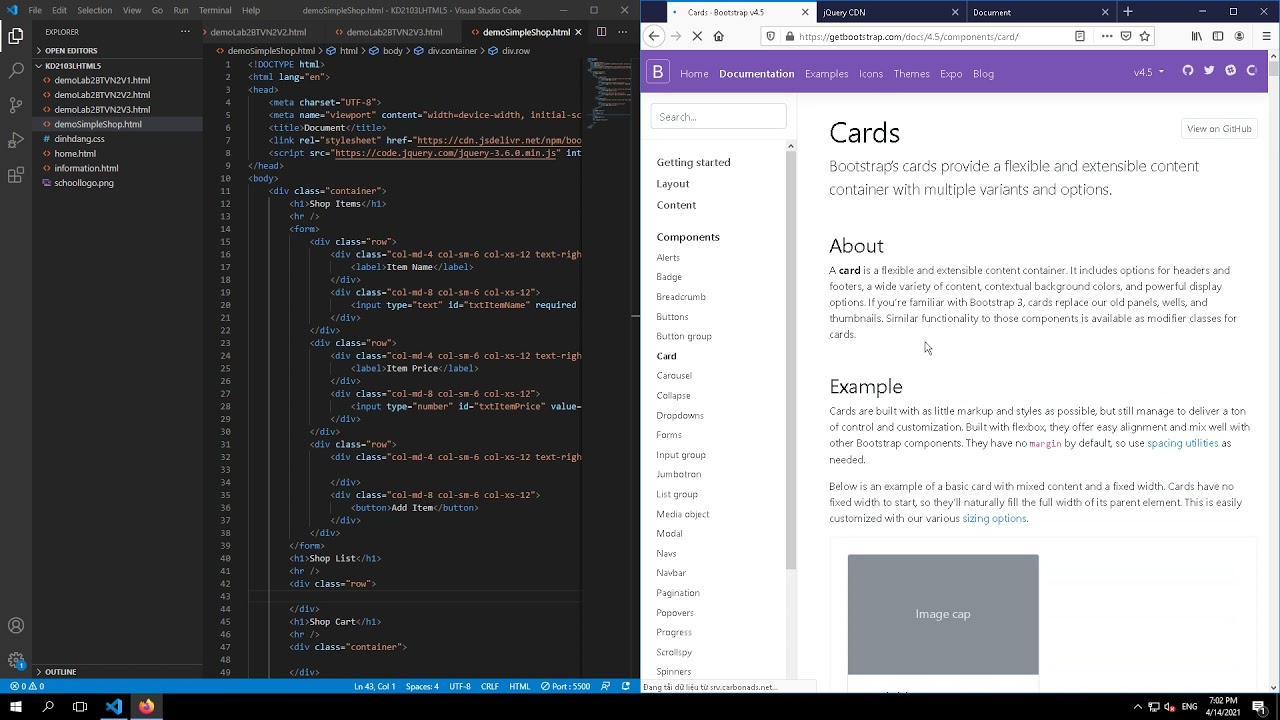
Task: Stop loading the page in Firefox
Action: [697, 36]
